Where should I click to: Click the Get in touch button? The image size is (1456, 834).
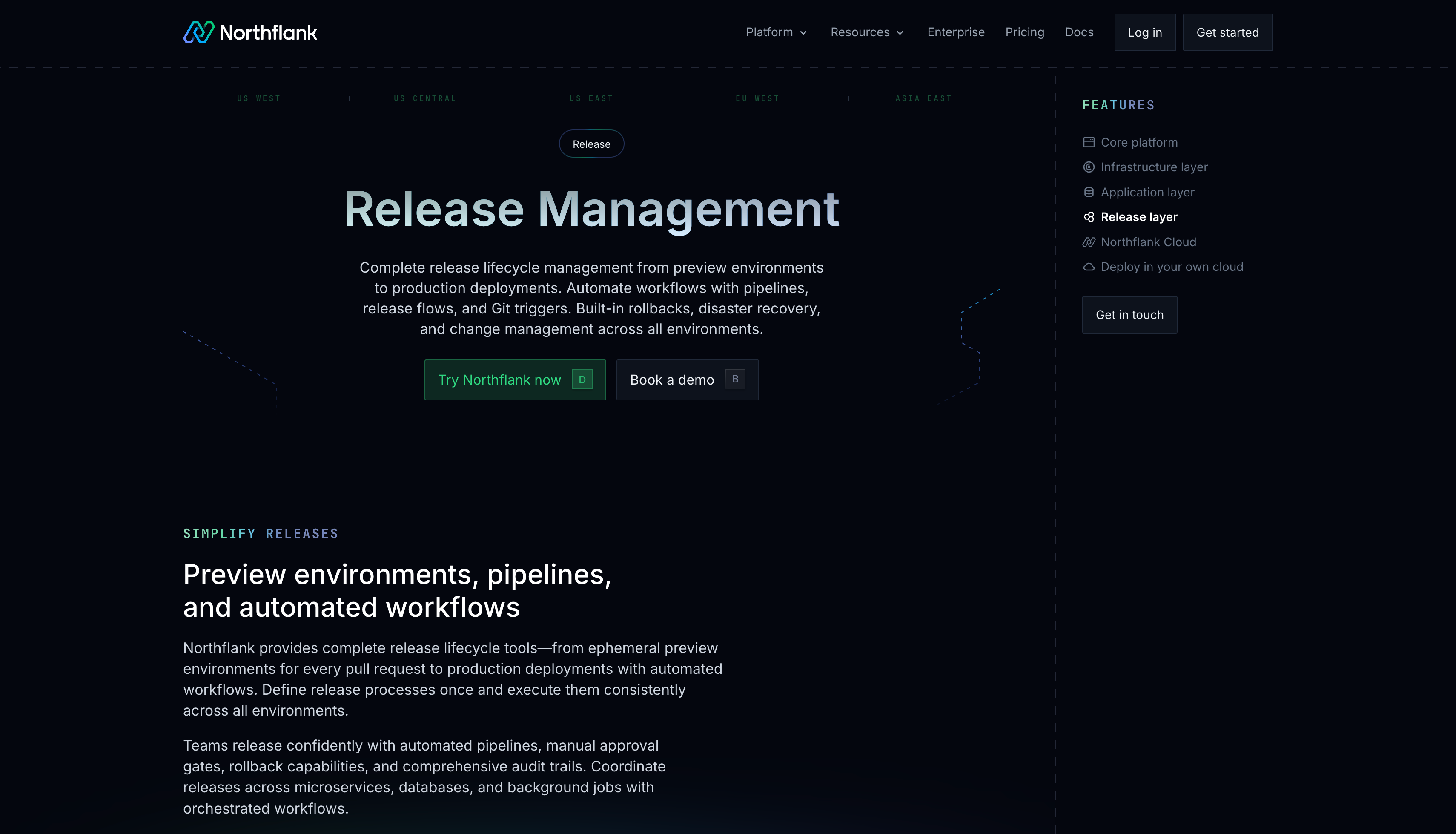tap(1129, 314)
